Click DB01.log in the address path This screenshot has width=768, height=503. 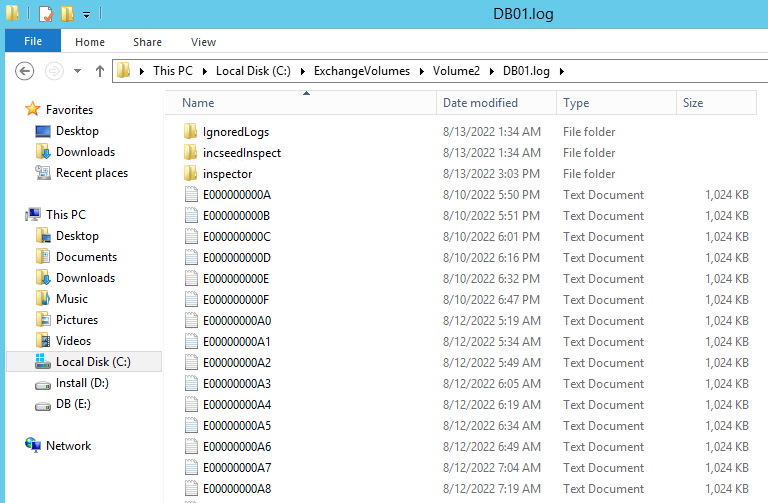coord(526,71)
